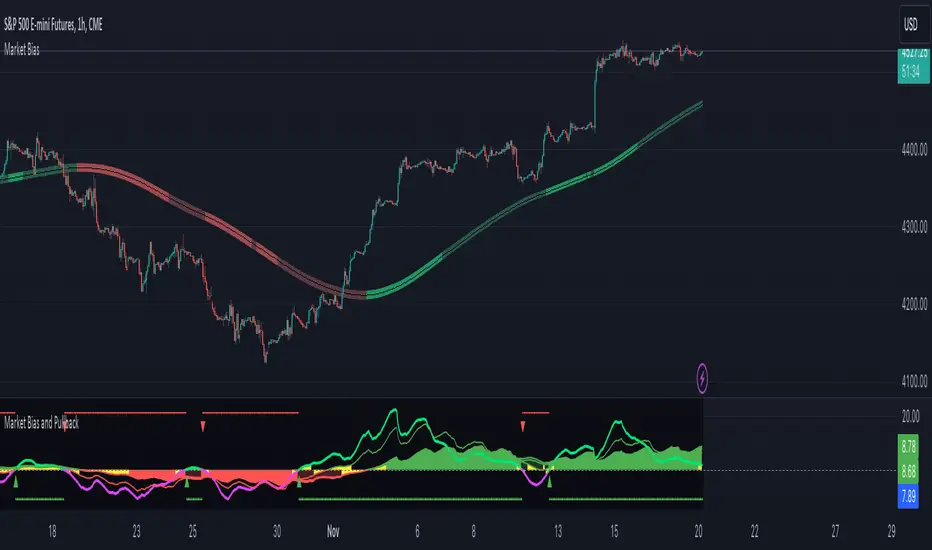Click the S&P 500 E-mini Futures title
The image size is (932, 550).
point(53,24)
